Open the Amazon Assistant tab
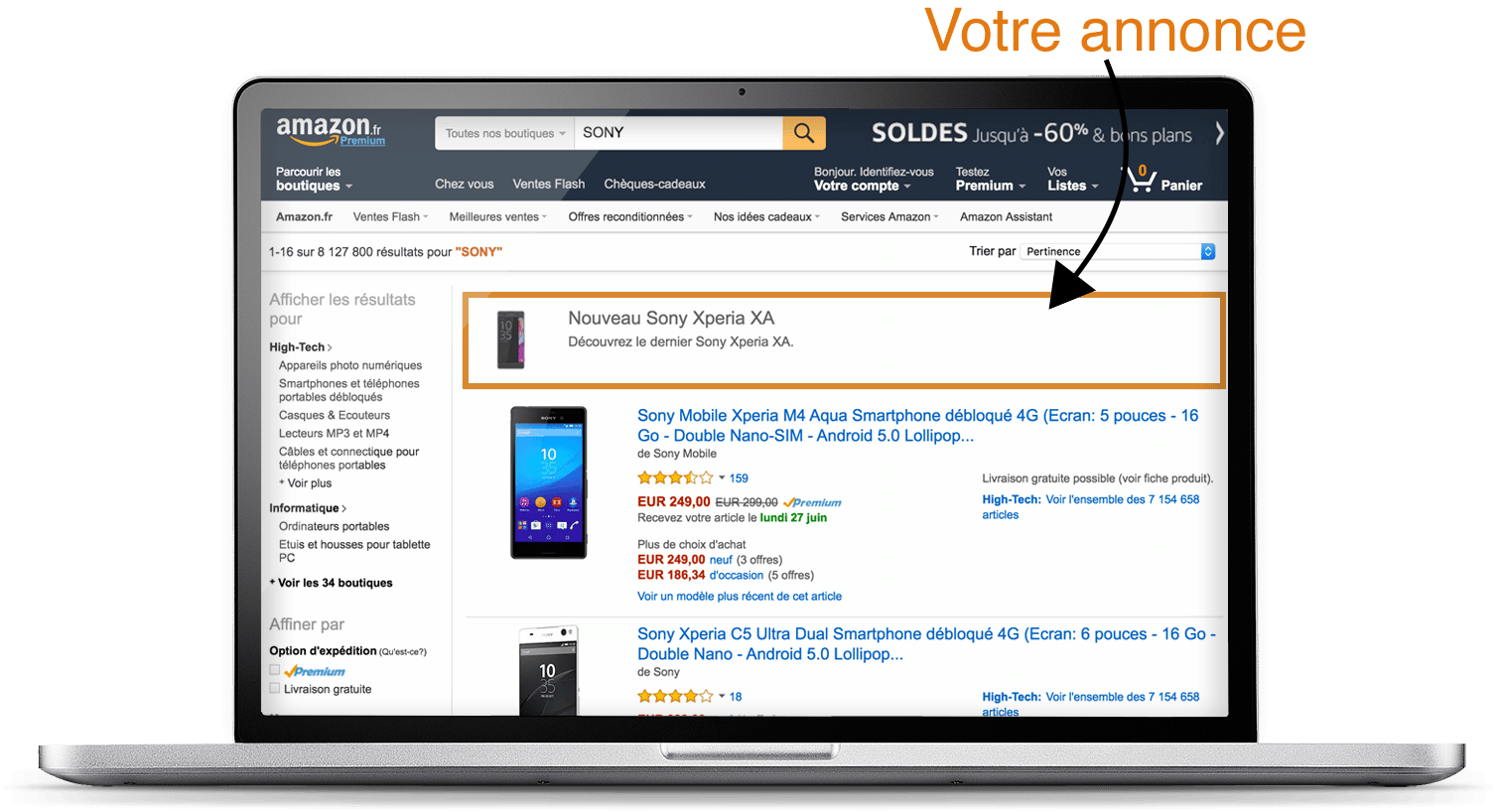 (x=1006, y=216)
